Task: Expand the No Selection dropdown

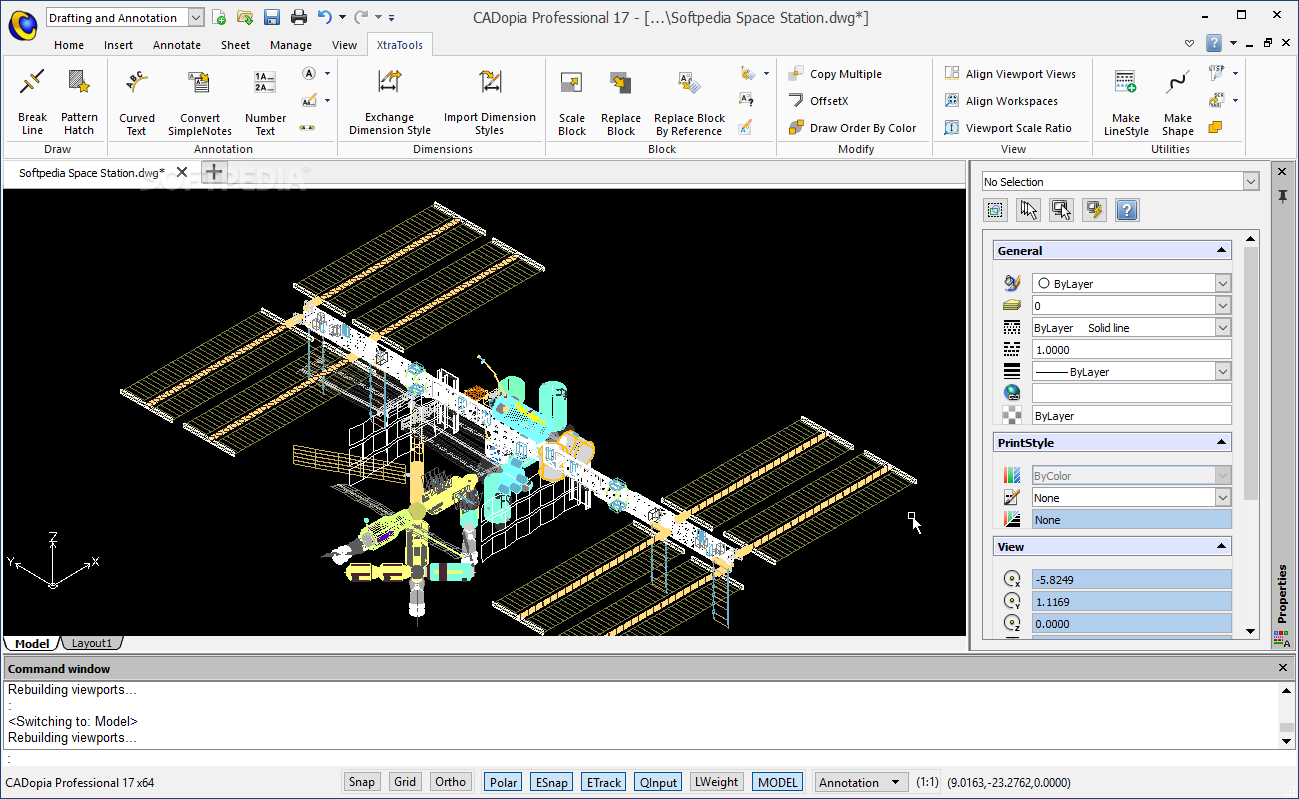Action: (x=1250, y=182)
